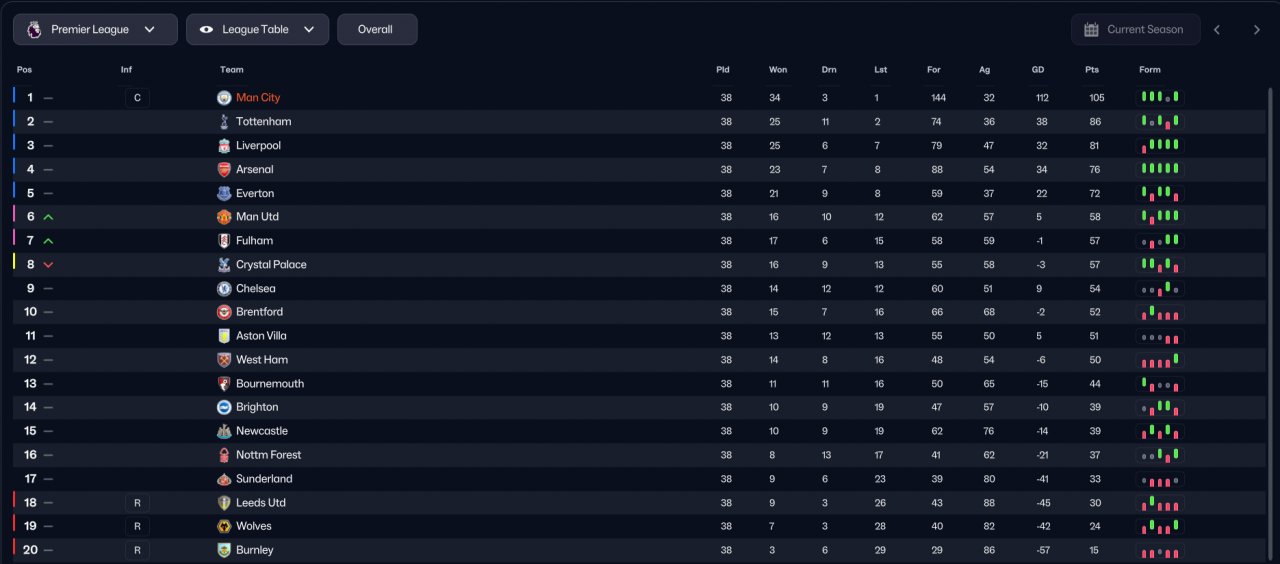Screen dimensions: 1280x564
Task: Click the Overall filter button
Action: pos(376,30)
